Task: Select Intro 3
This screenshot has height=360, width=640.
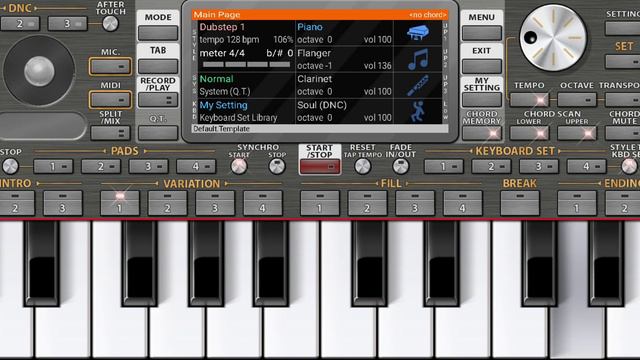Action: (x=62, y=203)
